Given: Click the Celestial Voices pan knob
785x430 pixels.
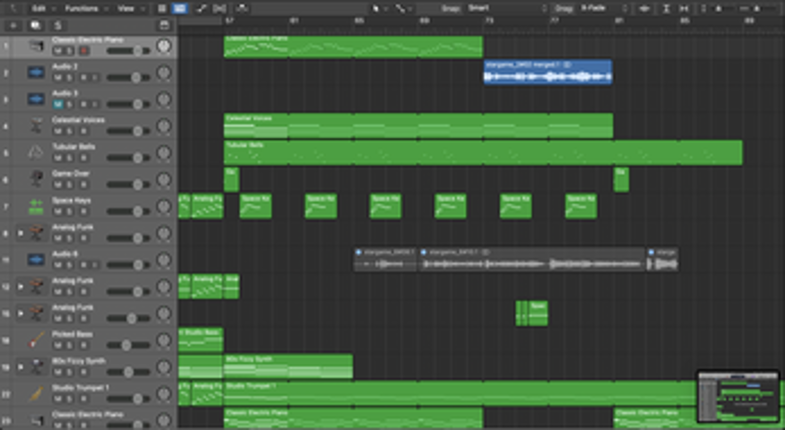Looking at the screenshot, I should pyautogui.click(x=164, y=126).
